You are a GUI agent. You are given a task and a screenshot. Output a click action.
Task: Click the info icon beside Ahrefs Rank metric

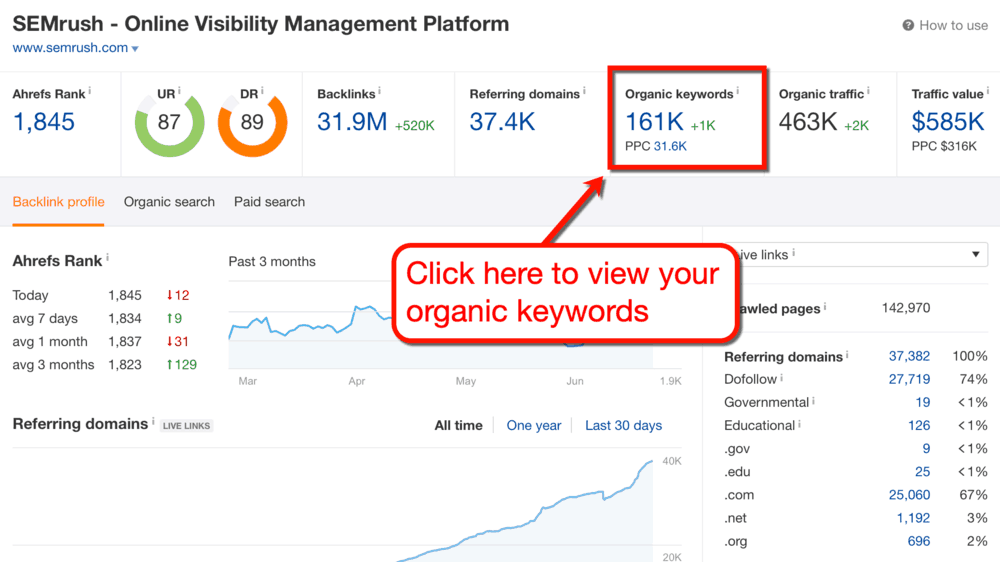(89, 91)
